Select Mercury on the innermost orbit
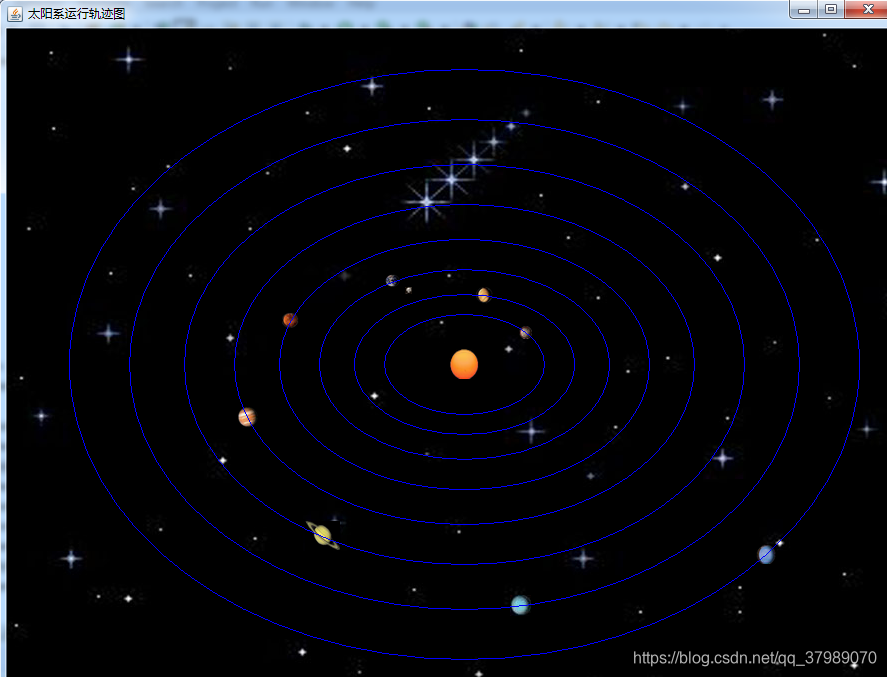The width and height of the screenshot is (887, 677). point(526,332)
